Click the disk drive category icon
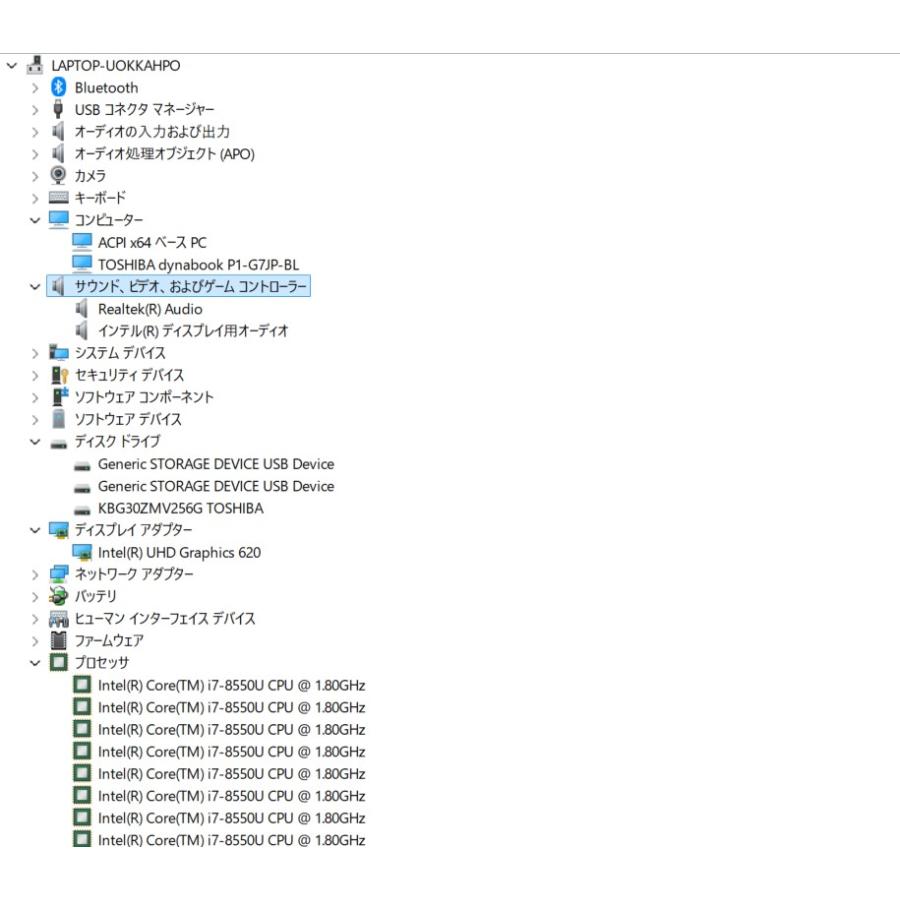 click(59, 444)
